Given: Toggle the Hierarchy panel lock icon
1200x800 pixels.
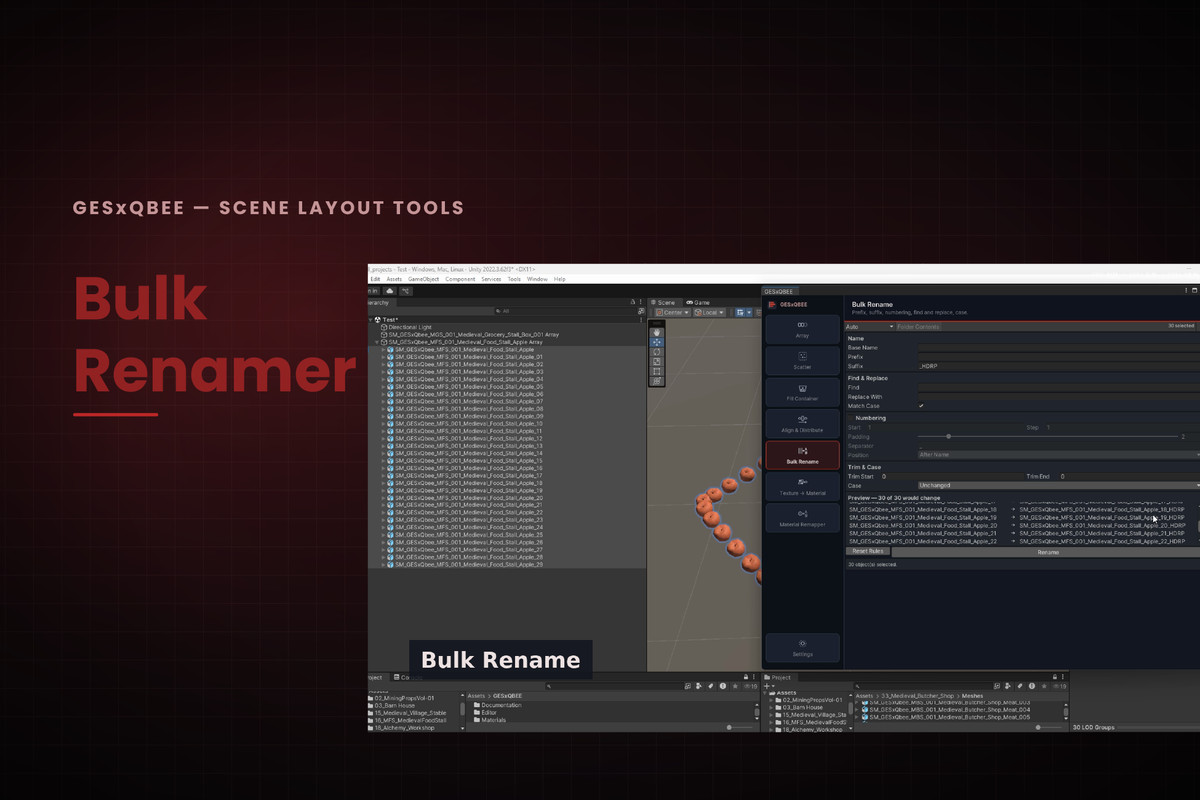Looking at the screenshot, I should click(x=631, y=302).
